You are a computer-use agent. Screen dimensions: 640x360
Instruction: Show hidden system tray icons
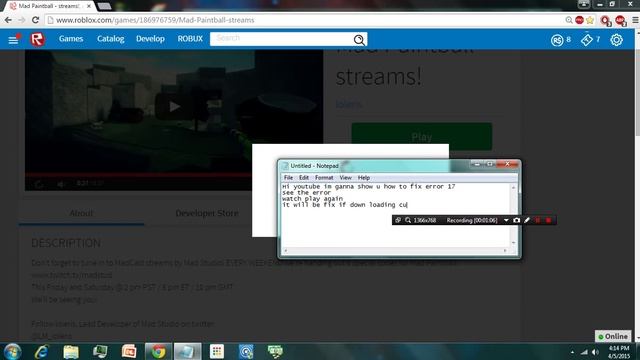click(x=572, y=352)
